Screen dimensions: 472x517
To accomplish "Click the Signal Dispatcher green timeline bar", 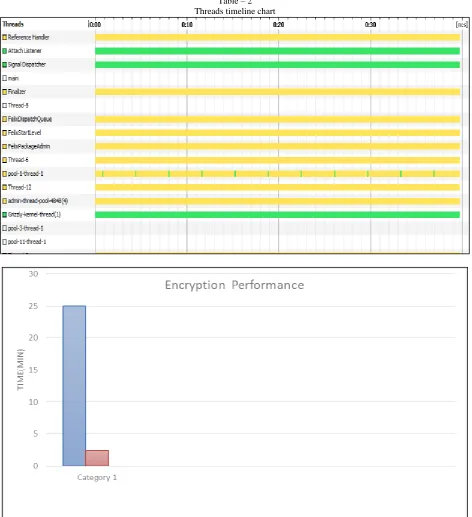I will pyautogui.click(x=277, y=65).
